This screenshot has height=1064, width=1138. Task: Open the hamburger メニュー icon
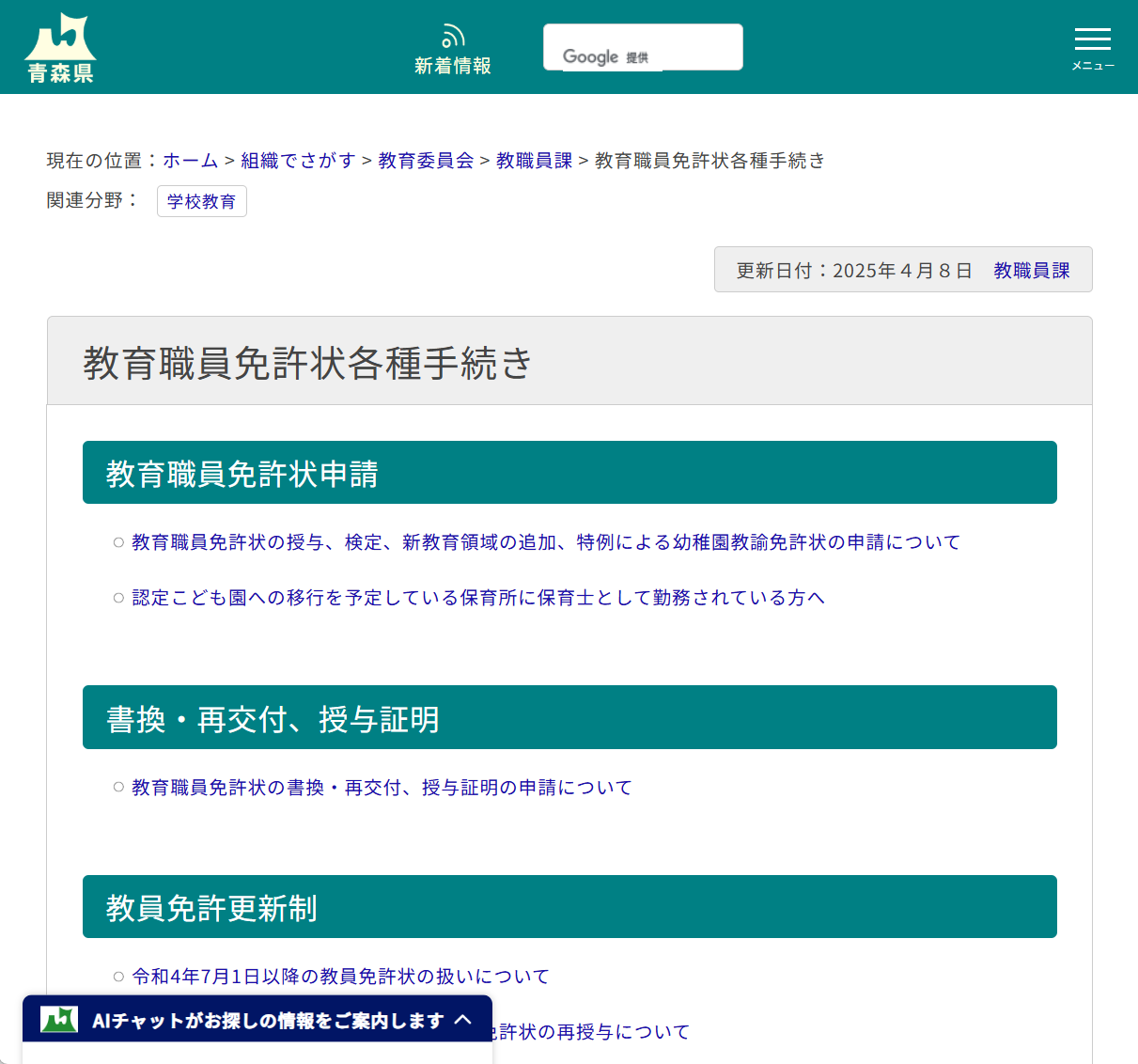pyautogui.click(x=1092, y=39)
